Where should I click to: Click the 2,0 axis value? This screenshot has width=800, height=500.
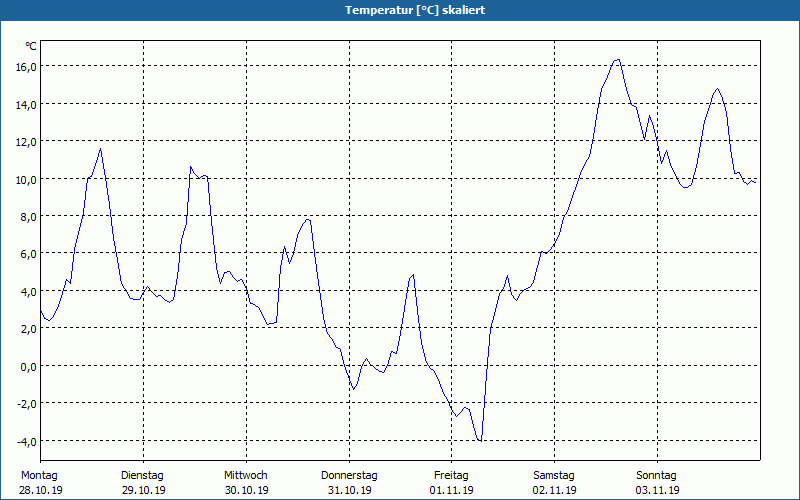click(x=29, y=329)
